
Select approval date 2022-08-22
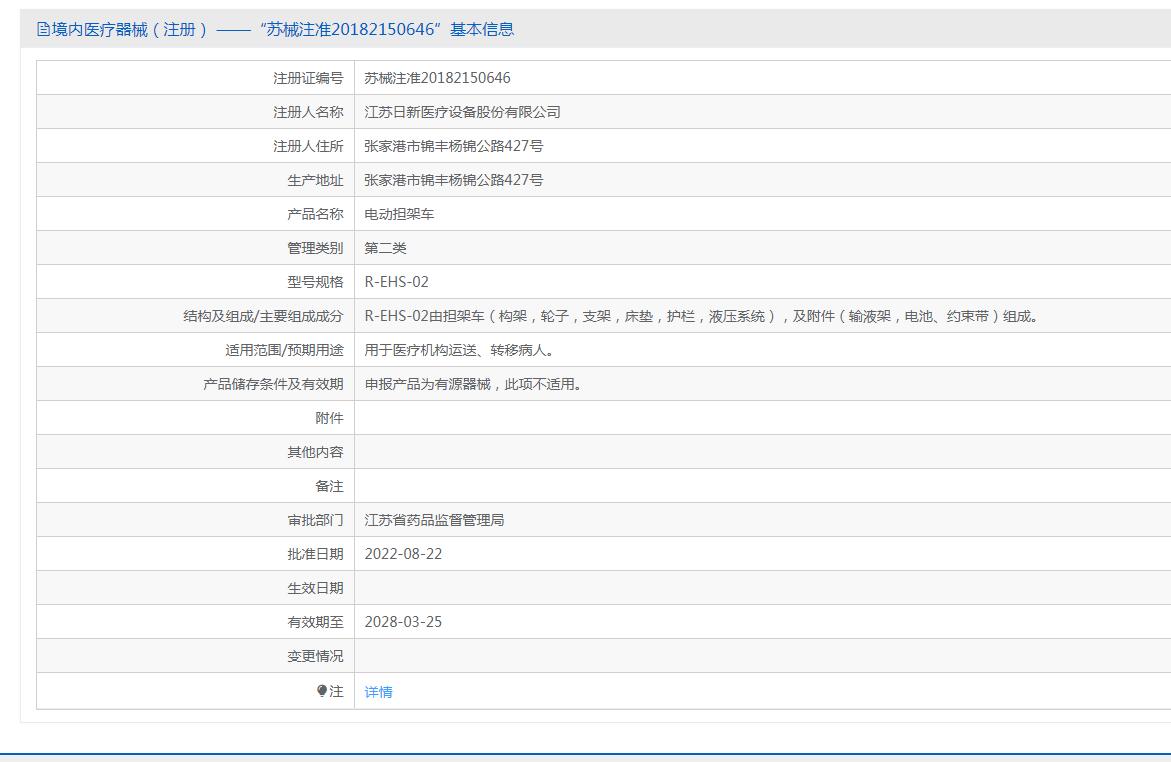pos(403,554)
